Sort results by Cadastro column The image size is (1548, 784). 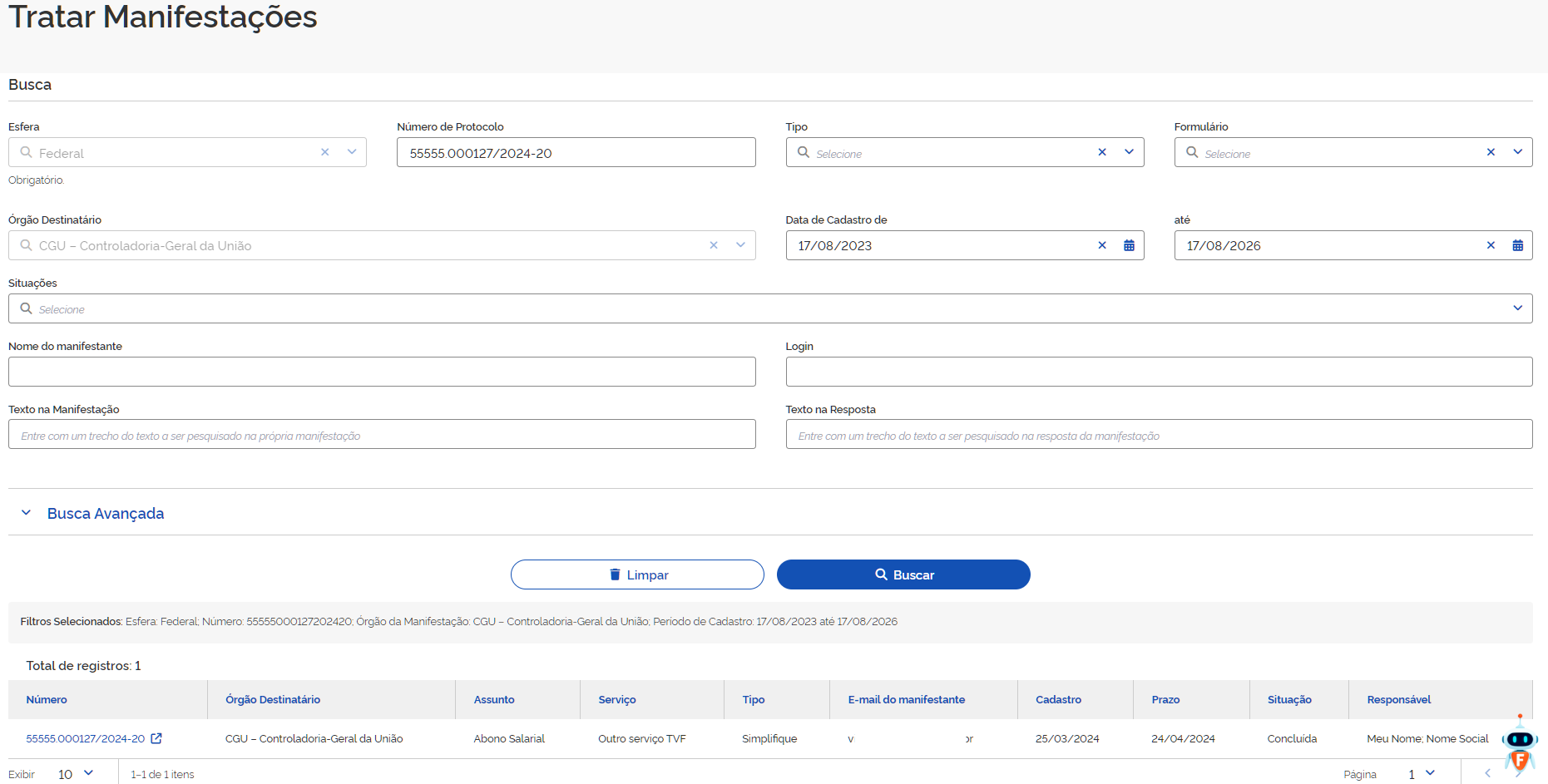point(1058,699)
